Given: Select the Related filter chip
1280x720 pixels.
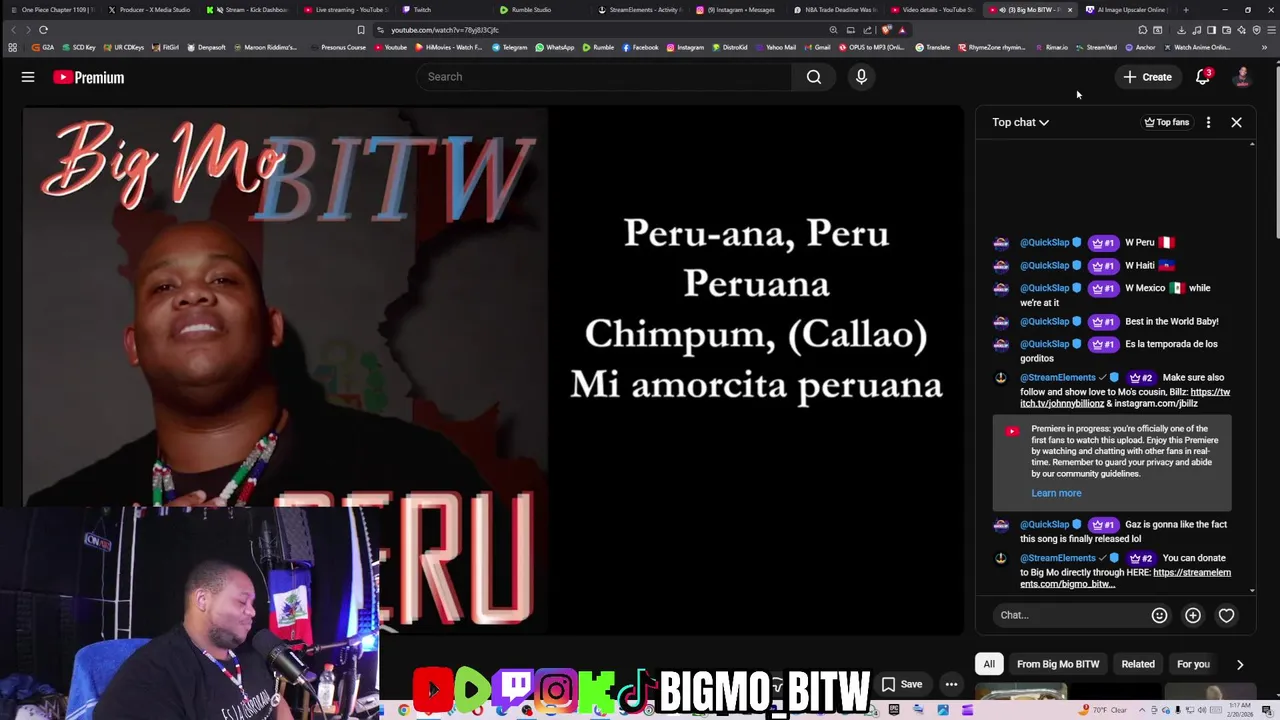Looking at the screenshot, I should click(1138, 664).
